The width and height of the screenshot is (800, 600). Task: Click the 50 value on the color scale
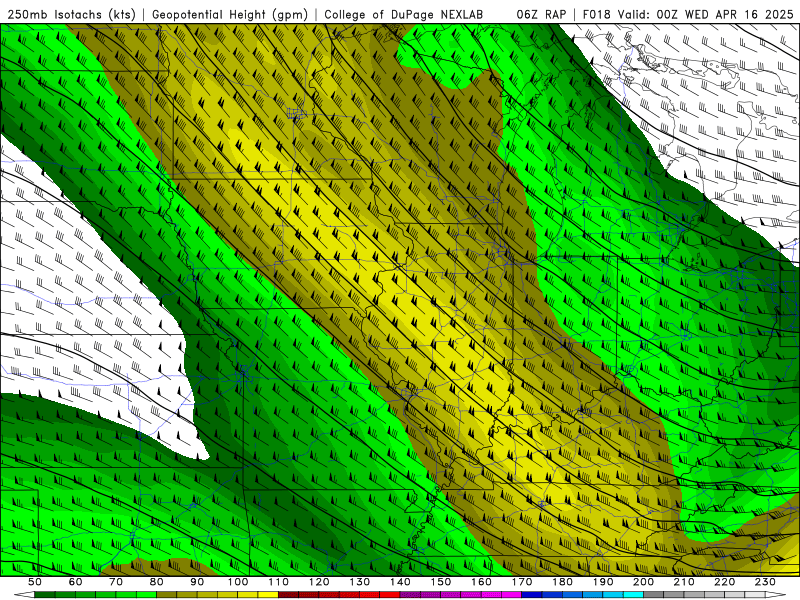coord(35,582)
